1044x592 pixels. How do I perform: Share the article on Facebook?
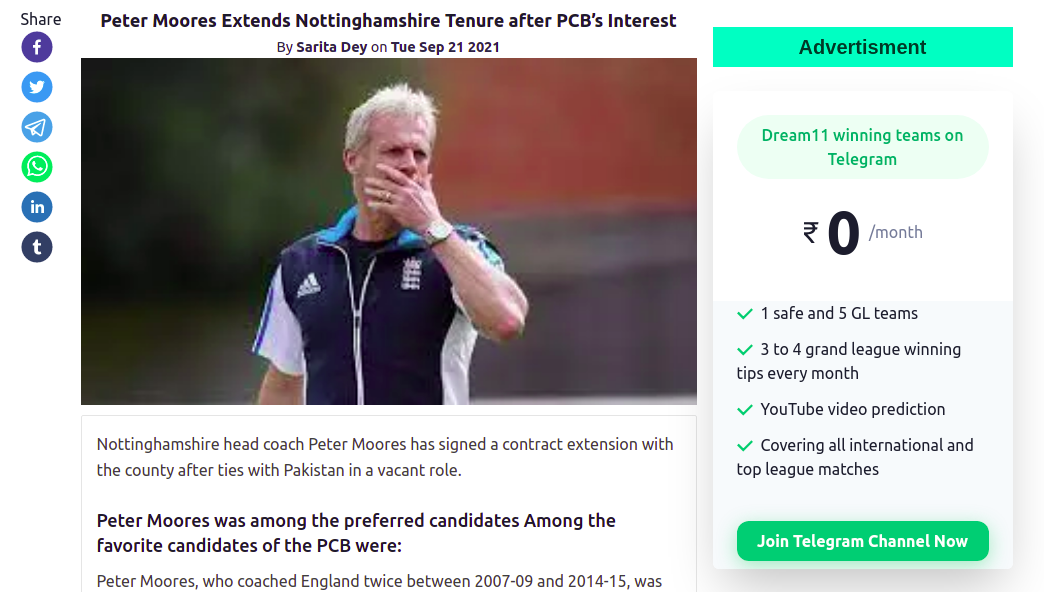[x=37, y=47]
